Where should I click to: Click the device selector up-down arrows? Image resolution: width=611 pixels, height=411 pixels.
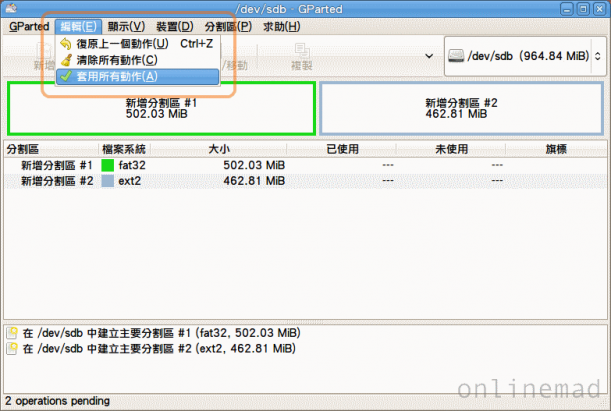coord(598,56)
